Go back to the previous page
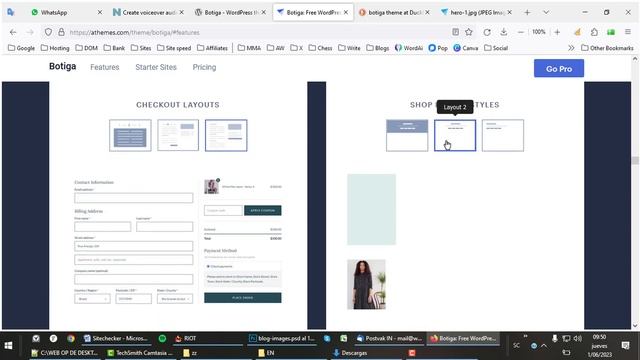Viewport: 640px width, 360px height. click(13, 32)
